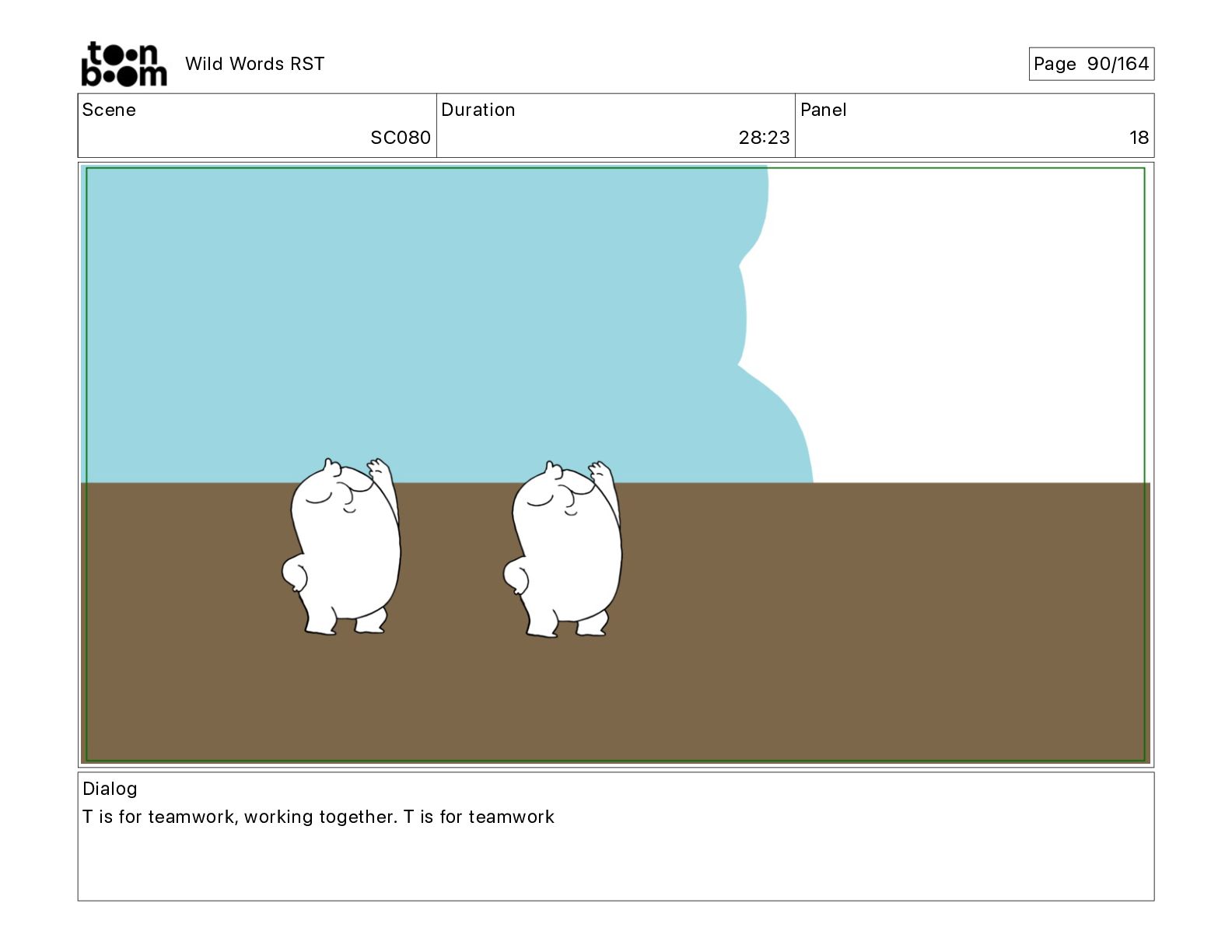Click the 'Dialog' caption label

pos(110,789)
